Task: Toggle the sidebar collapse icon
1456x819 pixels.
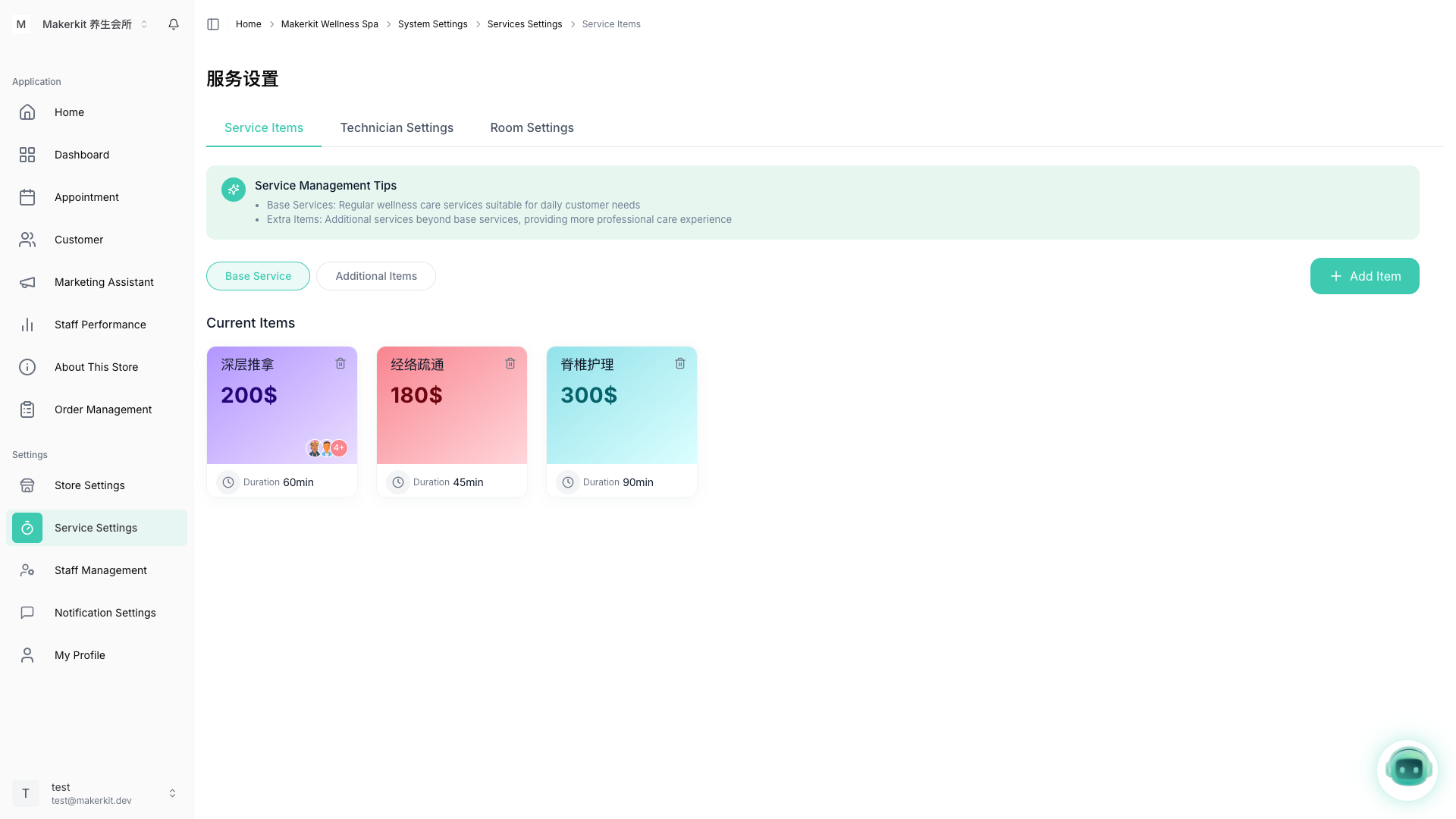Action: pos(213,24)
